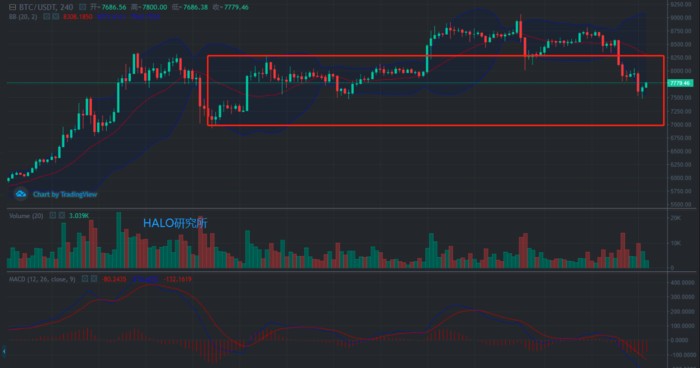Click the 9000.00 price axis label

[x=680, y=18]
